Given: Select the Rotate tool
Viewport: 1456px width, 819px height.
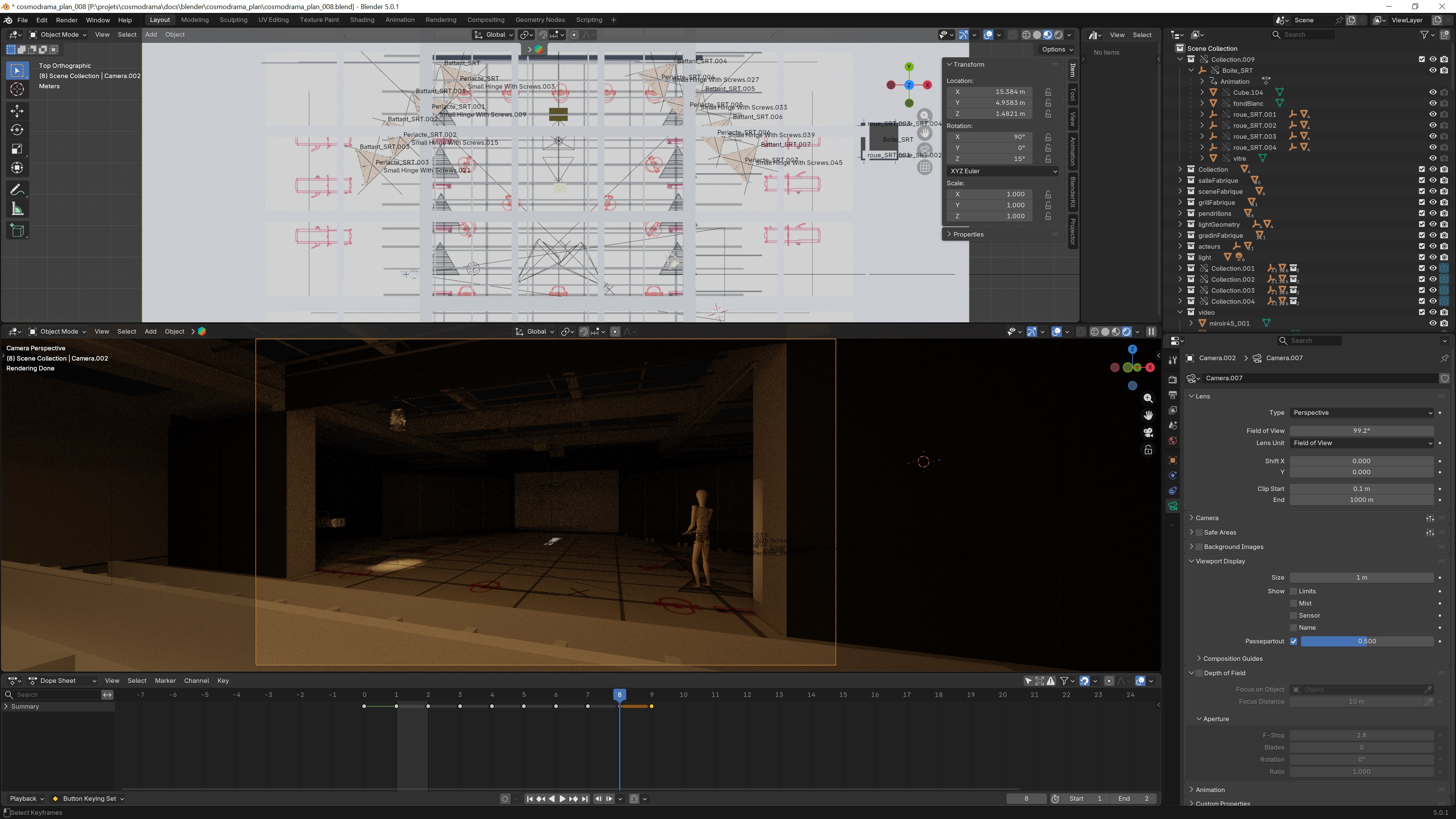Looking at the screenshot, I should pyautogui.click(x=17, y=129).
